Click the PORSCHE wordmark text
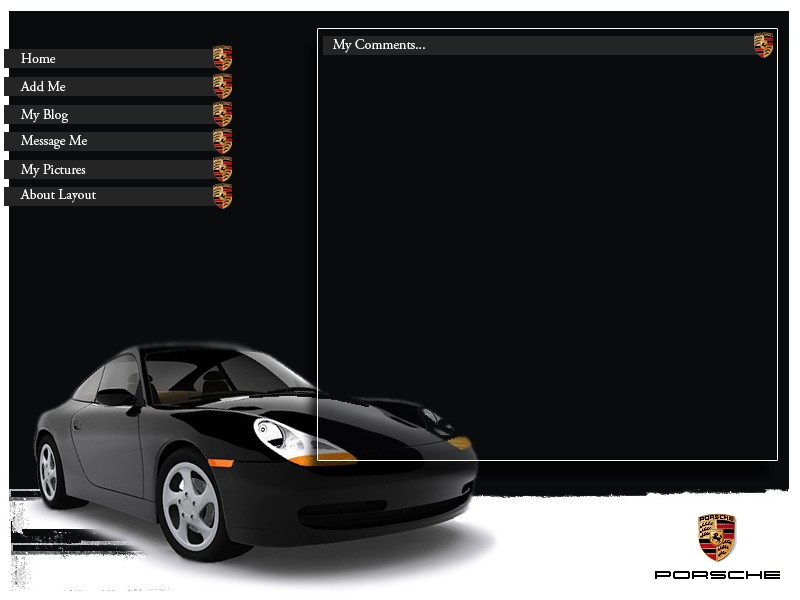This screenshot has height=600, width=800. (x=717, y=575)
